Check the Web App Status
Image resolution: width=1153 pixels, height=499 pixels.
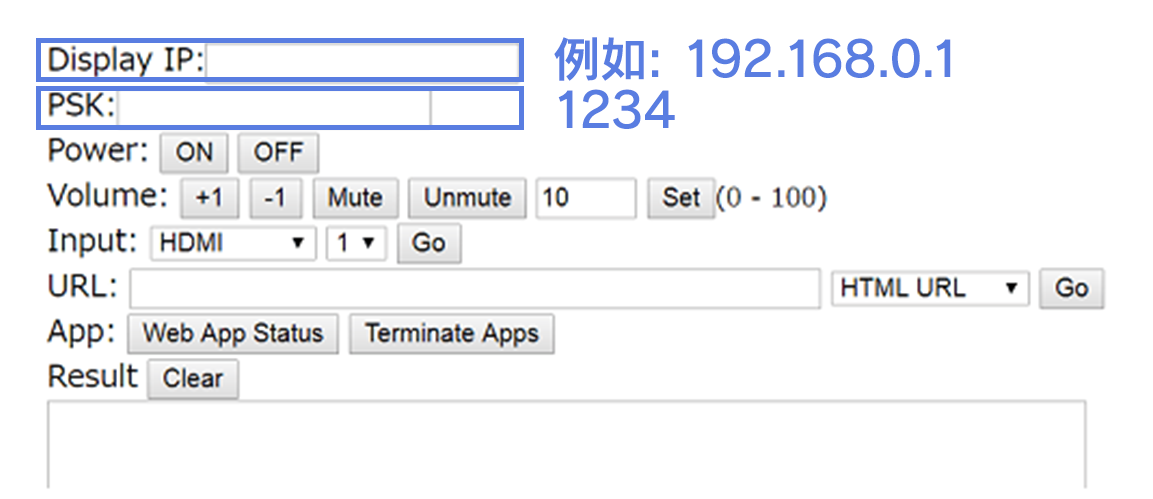click(x=233, y=333)
